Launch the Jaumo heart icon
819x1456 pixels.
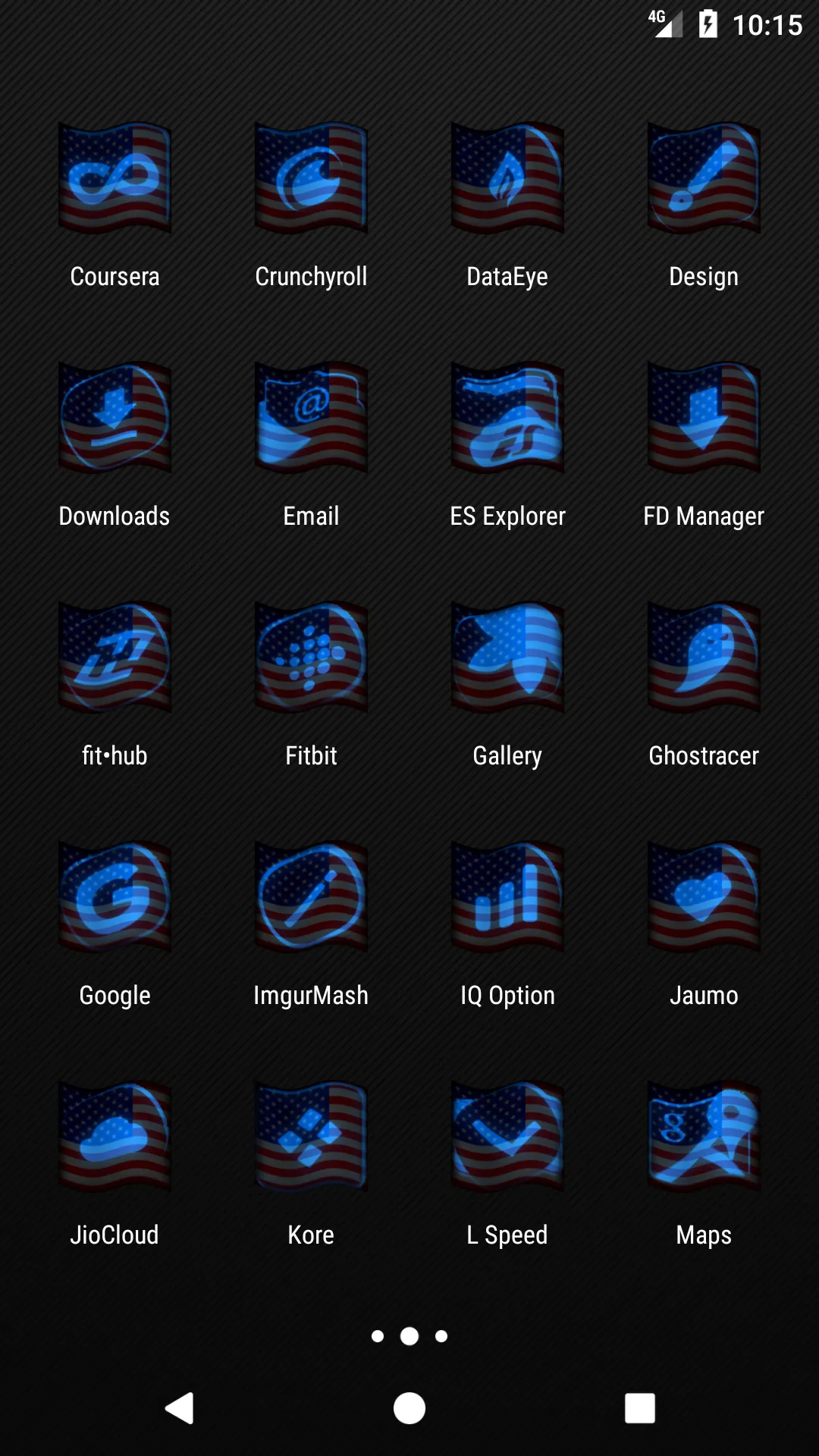704,896
